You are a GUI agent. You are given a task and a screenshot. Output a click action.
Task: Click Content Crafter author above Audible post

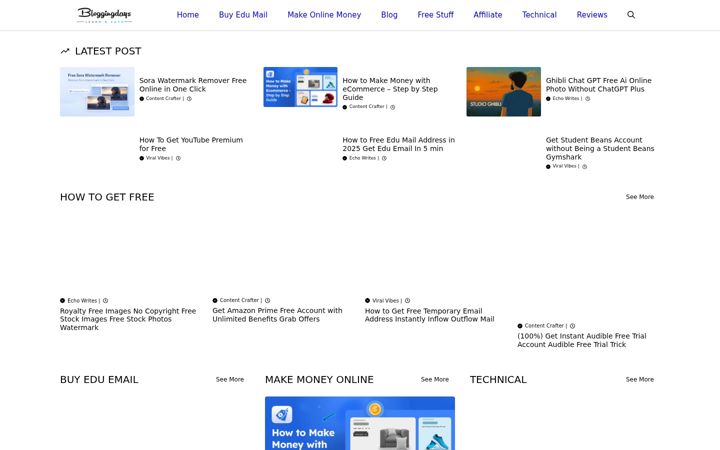click(x=544, y=326)
